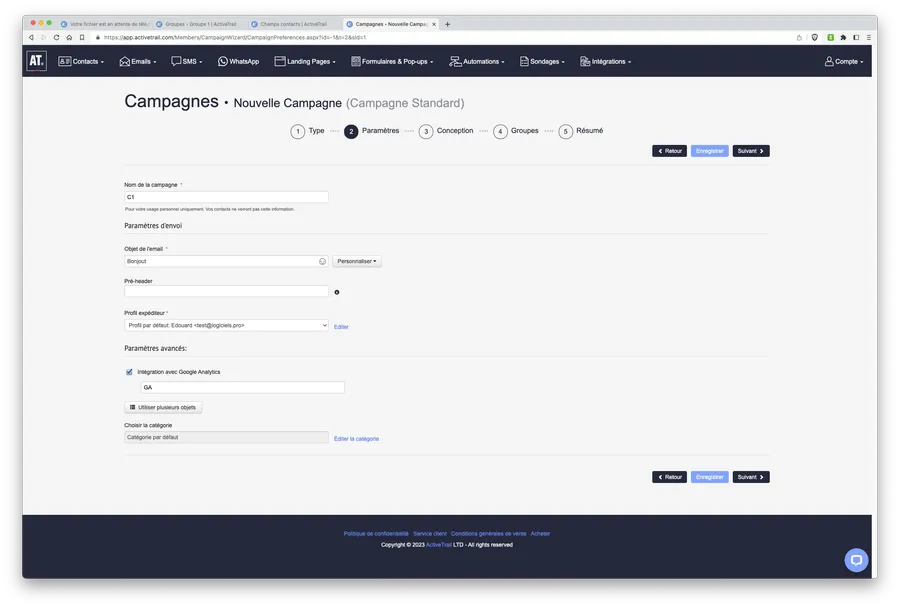Select step 2 Paramètres in the wizard
Viewport: 900px width, 608px height.
click(372, 131)
